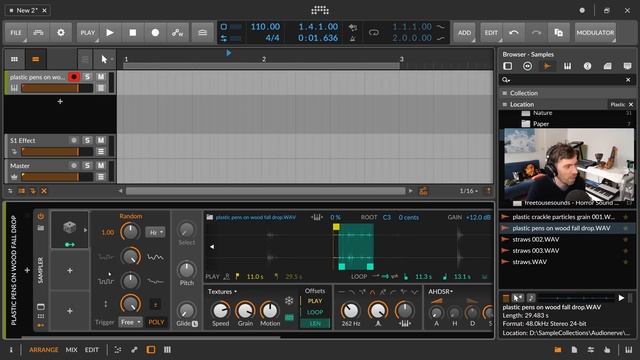Select the LOOP offsets option
The image size is (640, 360).
point(315,312)
